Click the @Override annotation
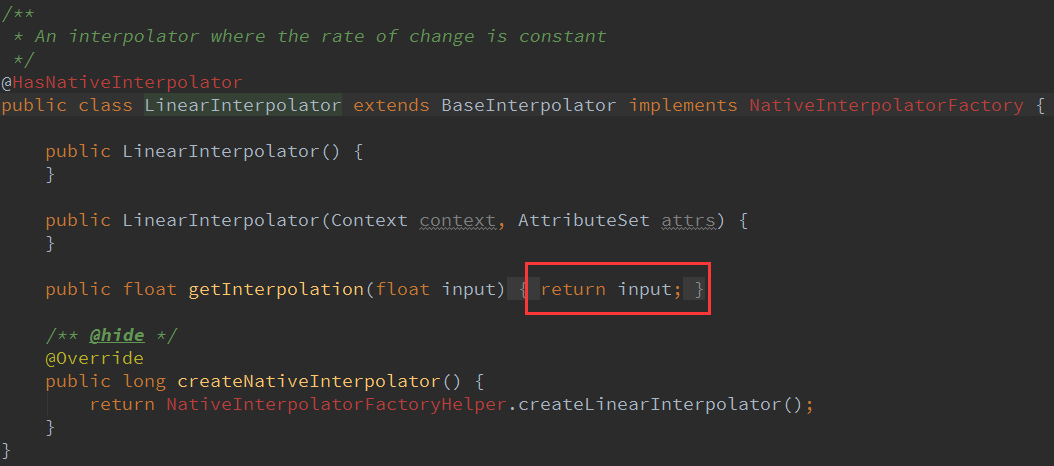 [x=94, y=358]
